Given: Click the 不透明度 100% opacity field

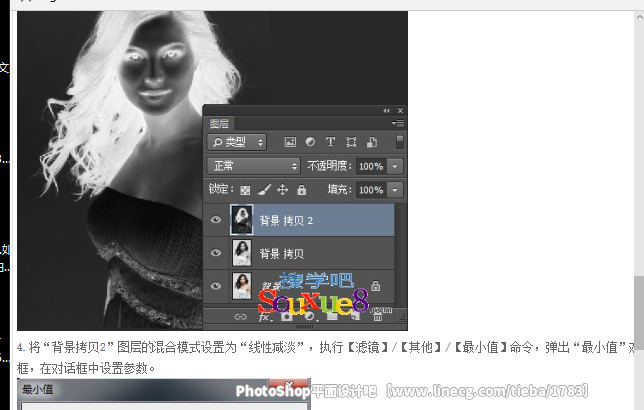Looking at the screenshot, I should tap(371, 166).
